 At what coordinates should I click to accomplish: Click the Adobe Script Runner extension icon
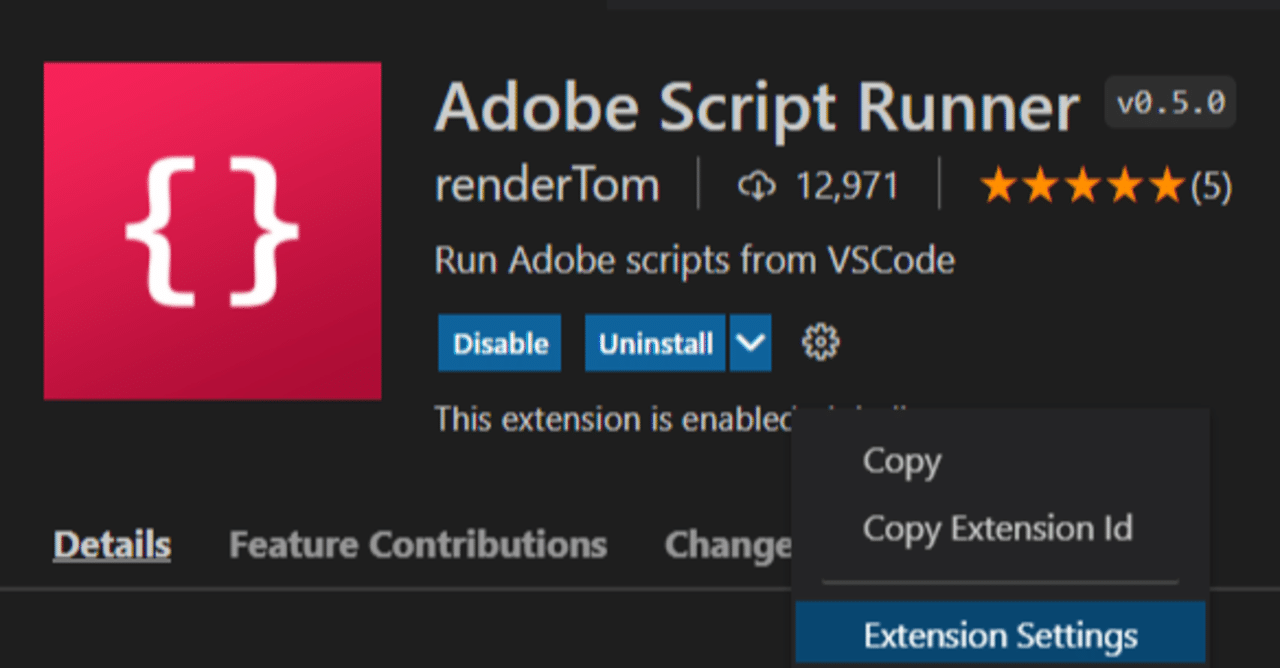click(x=212, y=229)
